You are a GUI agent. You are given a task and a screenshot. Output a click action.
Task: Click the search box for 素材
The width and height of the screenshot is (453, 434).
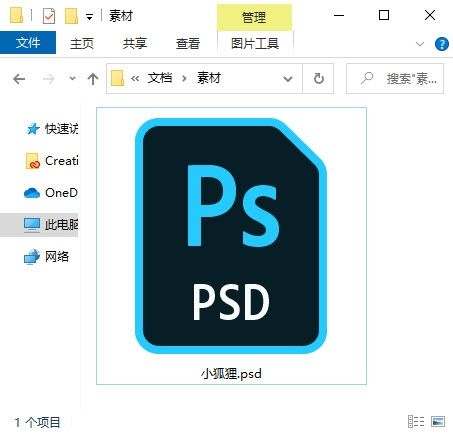(x=395, y=79)
